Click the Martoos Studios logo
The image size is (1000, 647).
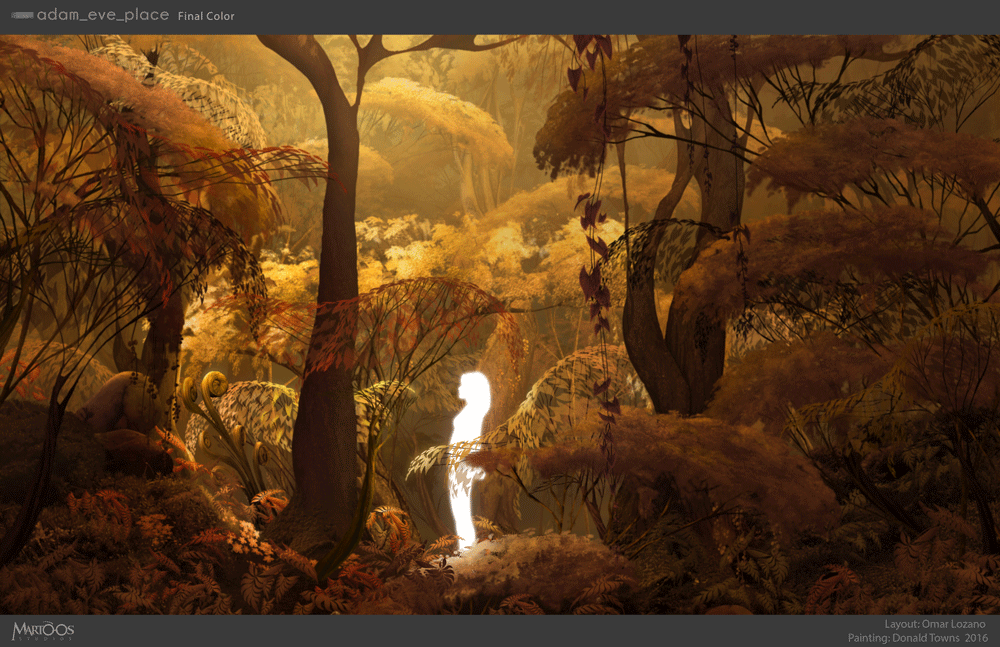pos(43,631)
